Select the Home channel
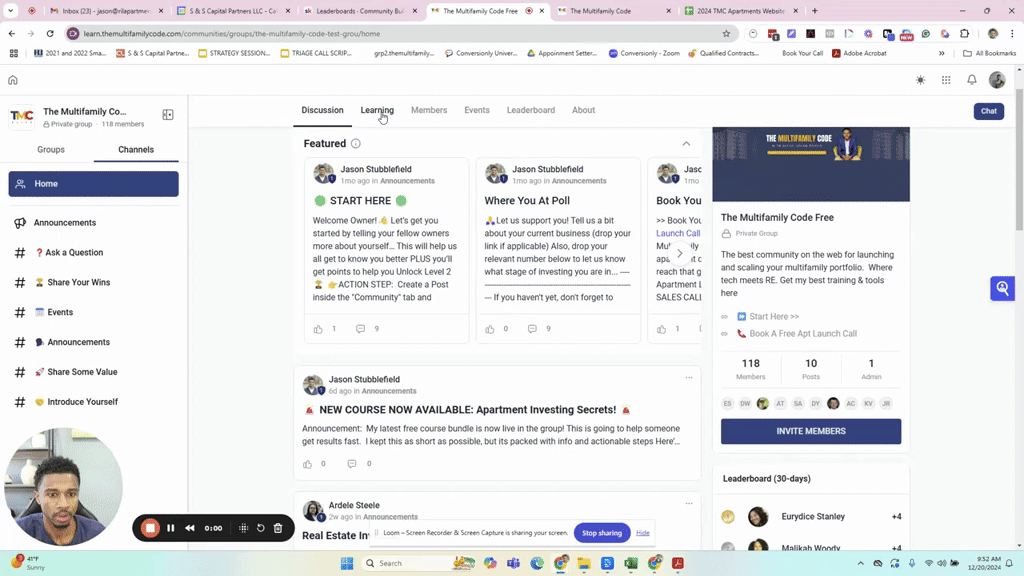This screenshot has height=576, width=1024. tap(93, 184)
